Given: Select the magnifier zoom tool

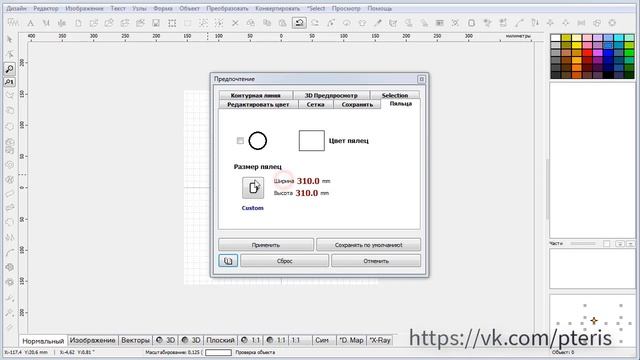Looking at the screenshot, I should click(x=10, y=69).
